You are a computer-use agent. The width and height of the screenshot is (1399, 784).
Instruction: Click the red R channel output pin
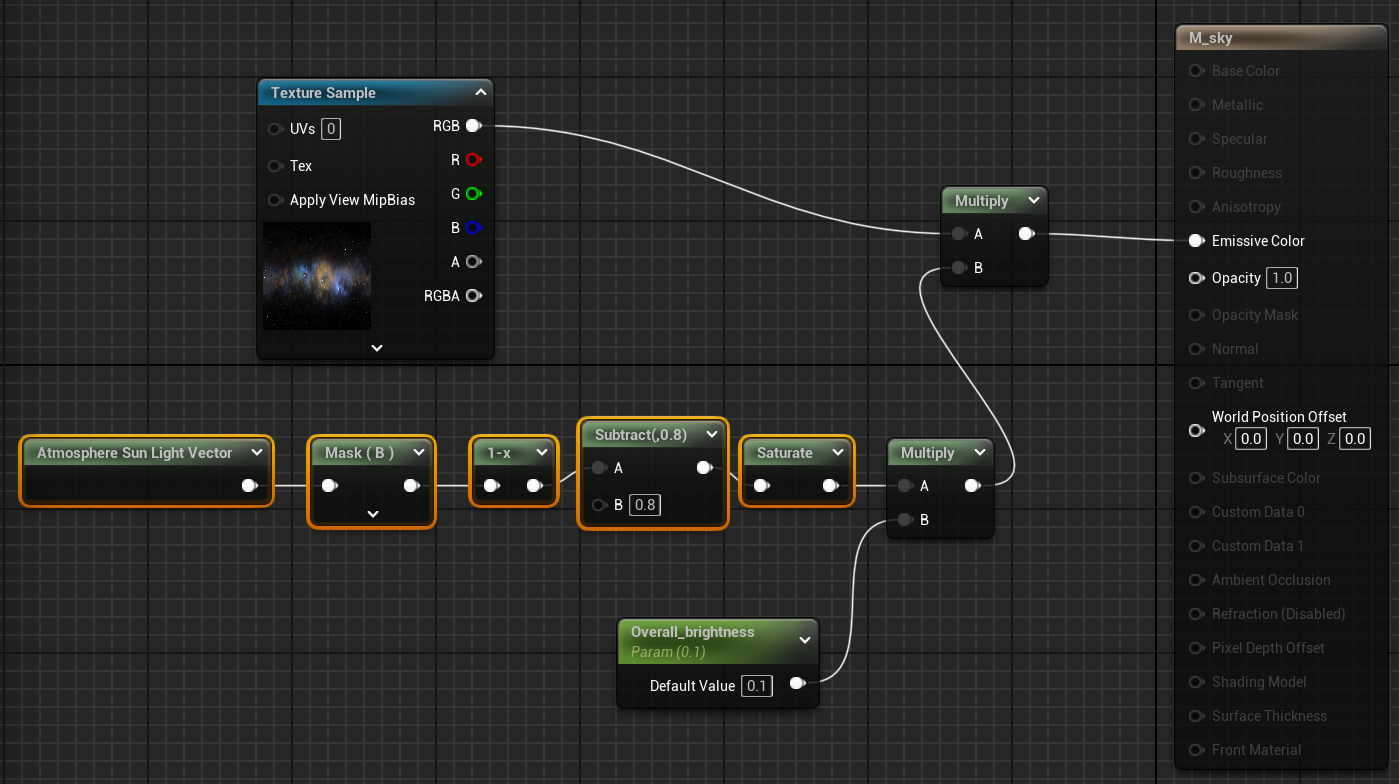pos(473,160)
